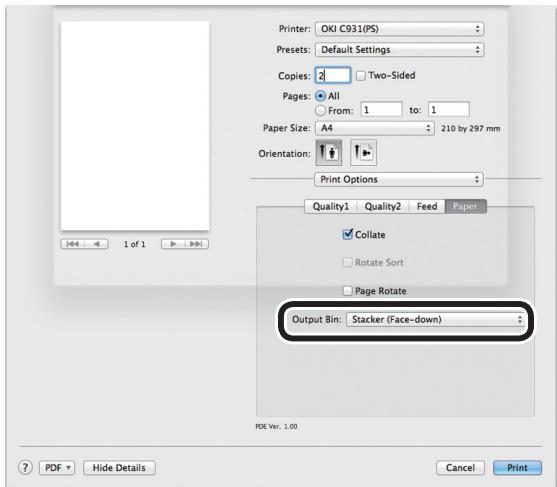Screen dimensions: 557x487
Task: Open the Print Options panel dropdown
Action: pos(399,179)
